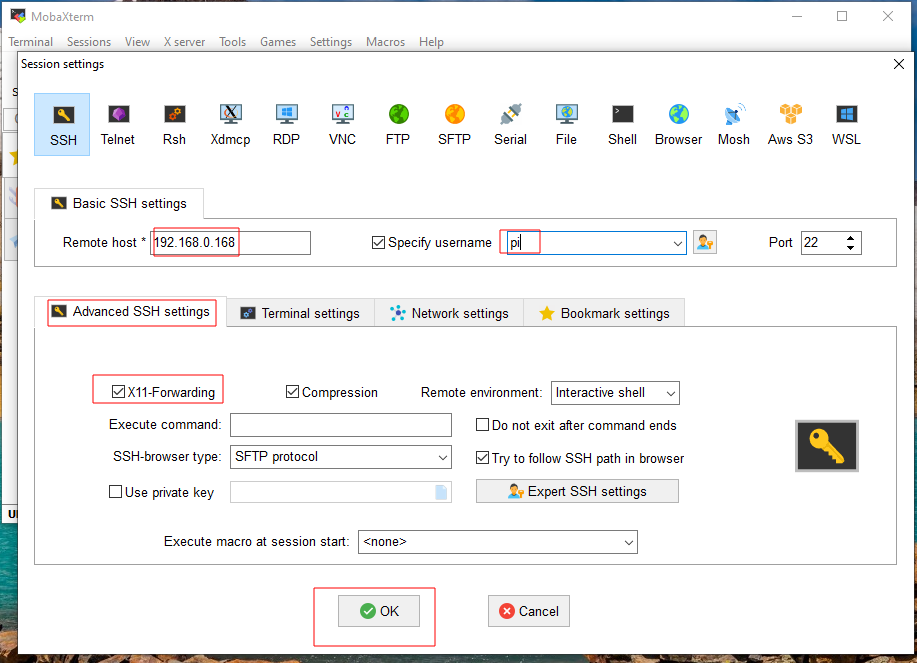This screenshot has width=917, height=663.
Task: Select the Mosh session type
Action: click(734, 125)
